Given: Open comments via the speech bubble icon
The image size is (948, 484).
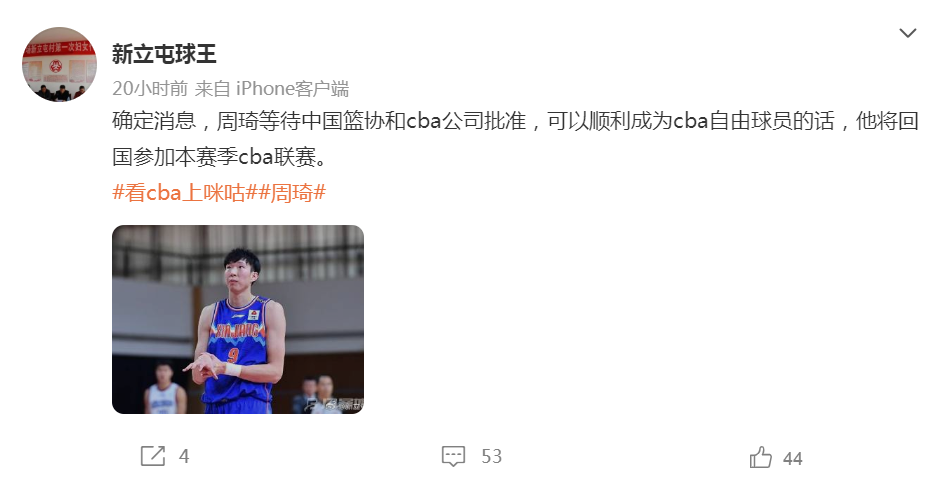Looking at the screenshot, I should 453,456.
